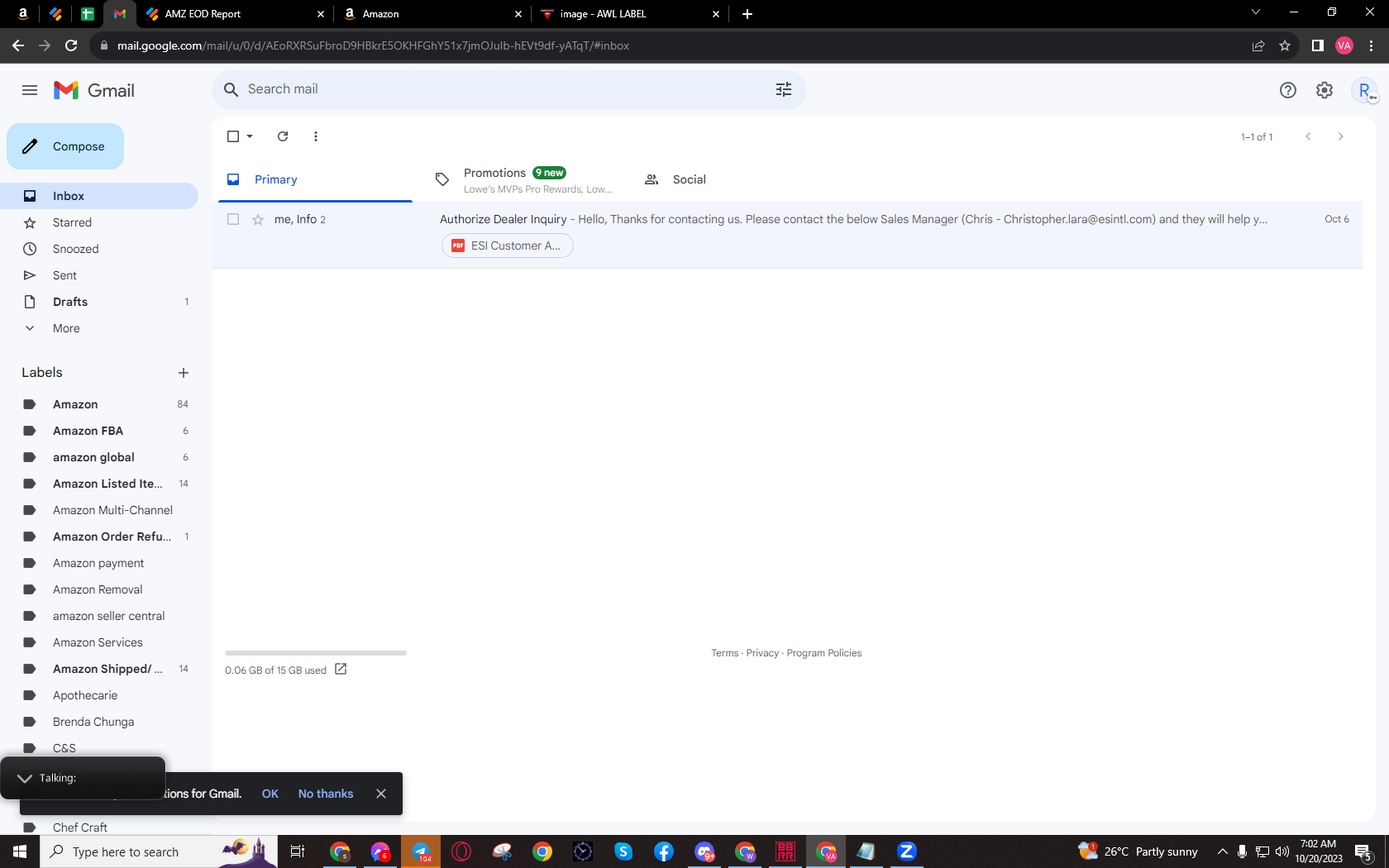Open the more options three-dot menu
1389x868 pixels.
click(316, 136)
